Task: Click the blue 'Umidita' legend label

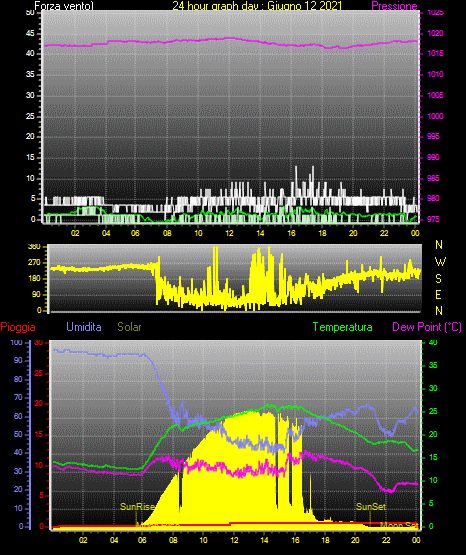Action: point(84,327)
